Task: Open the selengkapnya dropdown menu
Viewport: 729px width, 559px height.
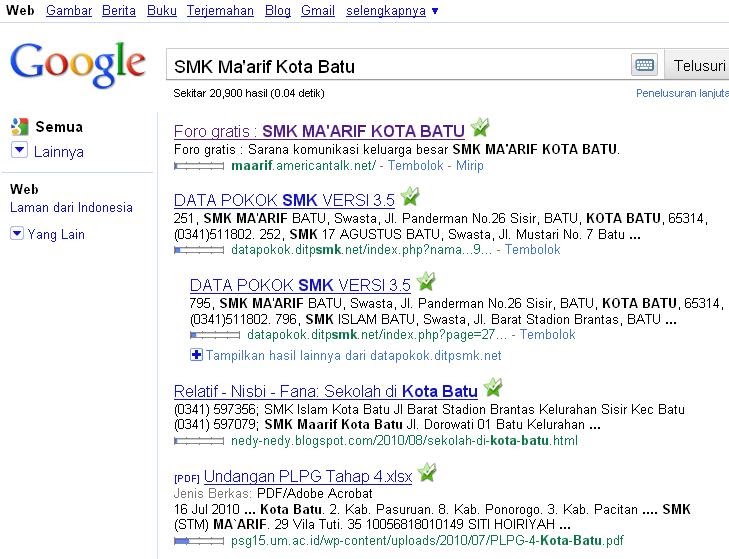Action: click(x=392, y=10)
